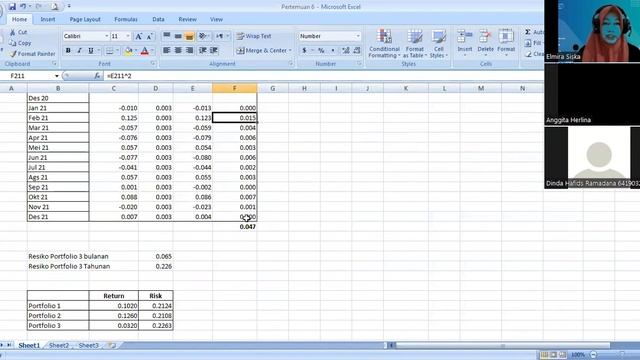Expand the Name Box dropdown arrow
Screen dimensions: 640x360
point(57,76)
